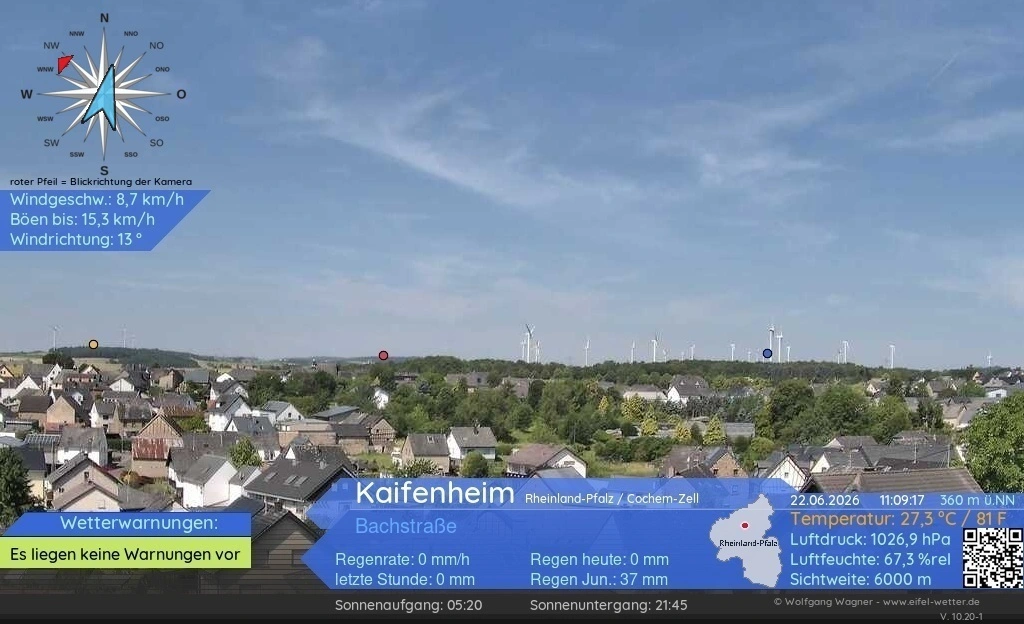Click the O label on compass rose

(182, 94)
